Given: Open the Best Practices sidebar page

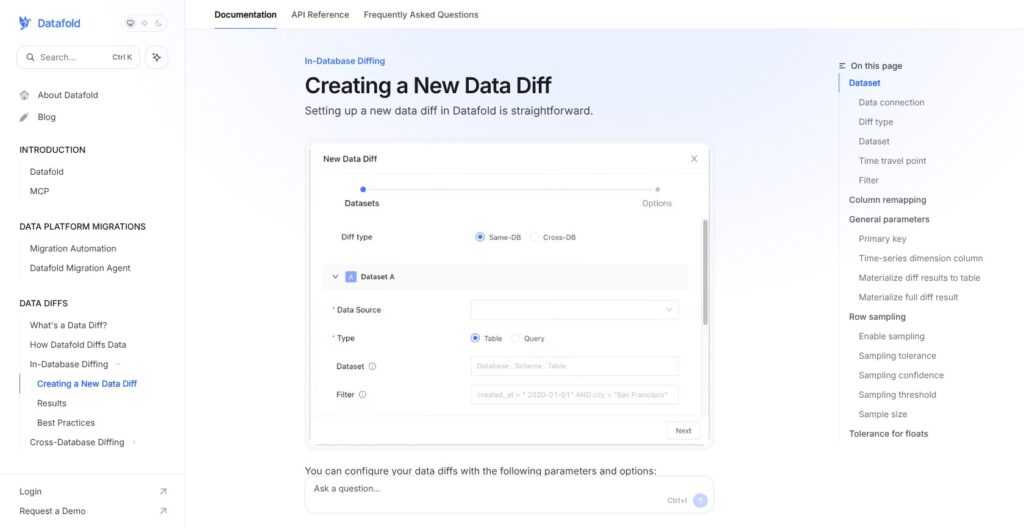Looking at the screenshot, I should [x=66, y=423].
